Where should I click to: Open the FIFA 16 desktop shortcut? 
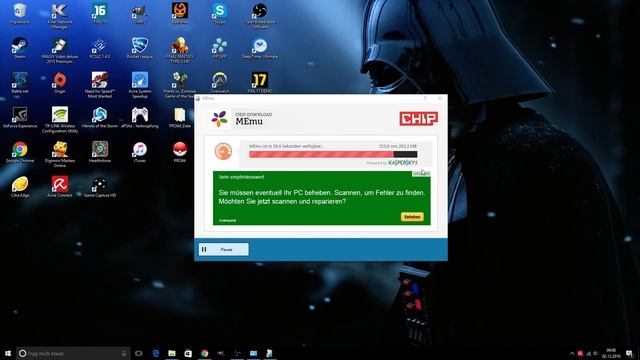[100, 14]
